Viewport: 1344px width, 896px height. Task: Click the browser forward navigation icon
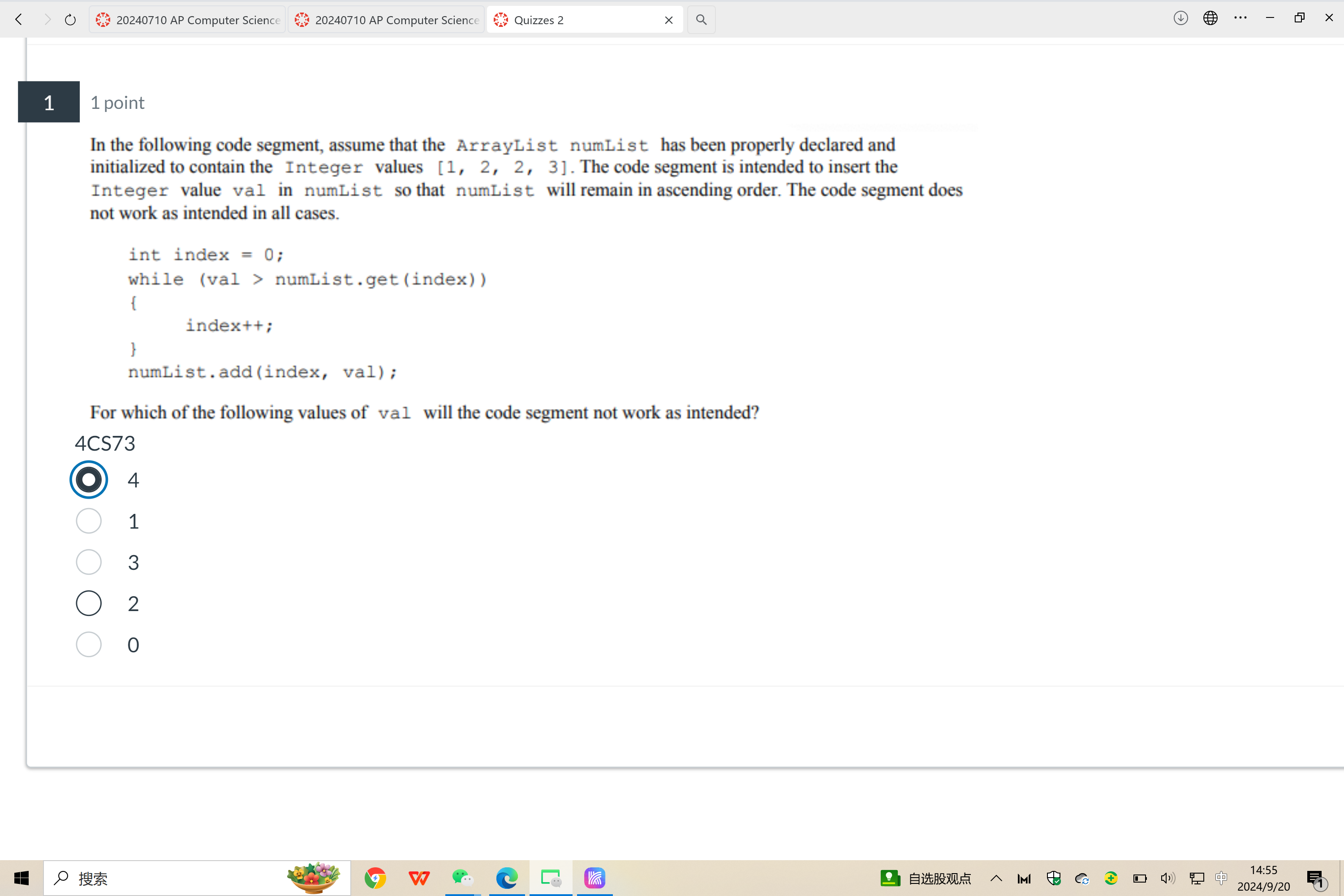(45, 19)
